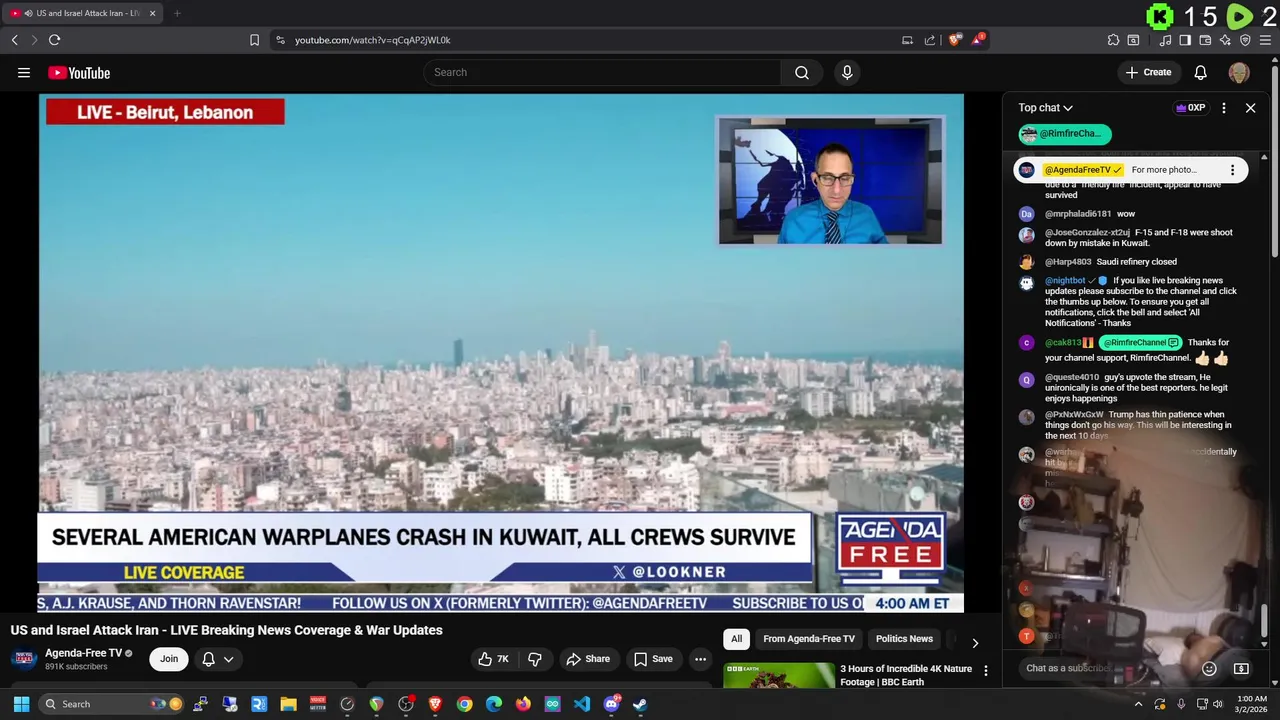Click the share page icon in address bar
The width and height of the screenshot is (1280, 720).
(x=930, y=40)
